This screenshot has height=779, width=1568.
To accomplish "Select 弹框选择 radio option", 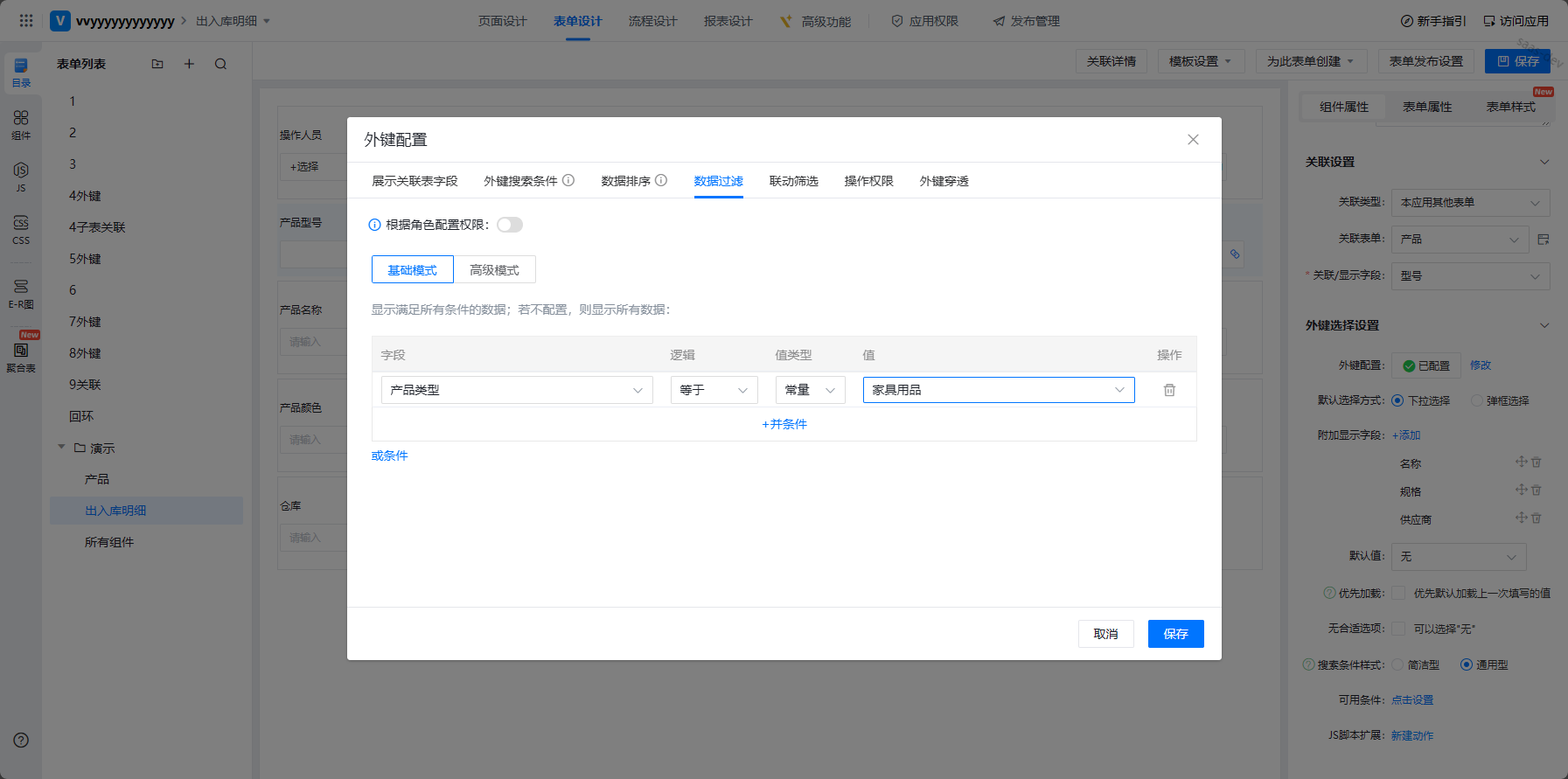I will pos(1477,400).
